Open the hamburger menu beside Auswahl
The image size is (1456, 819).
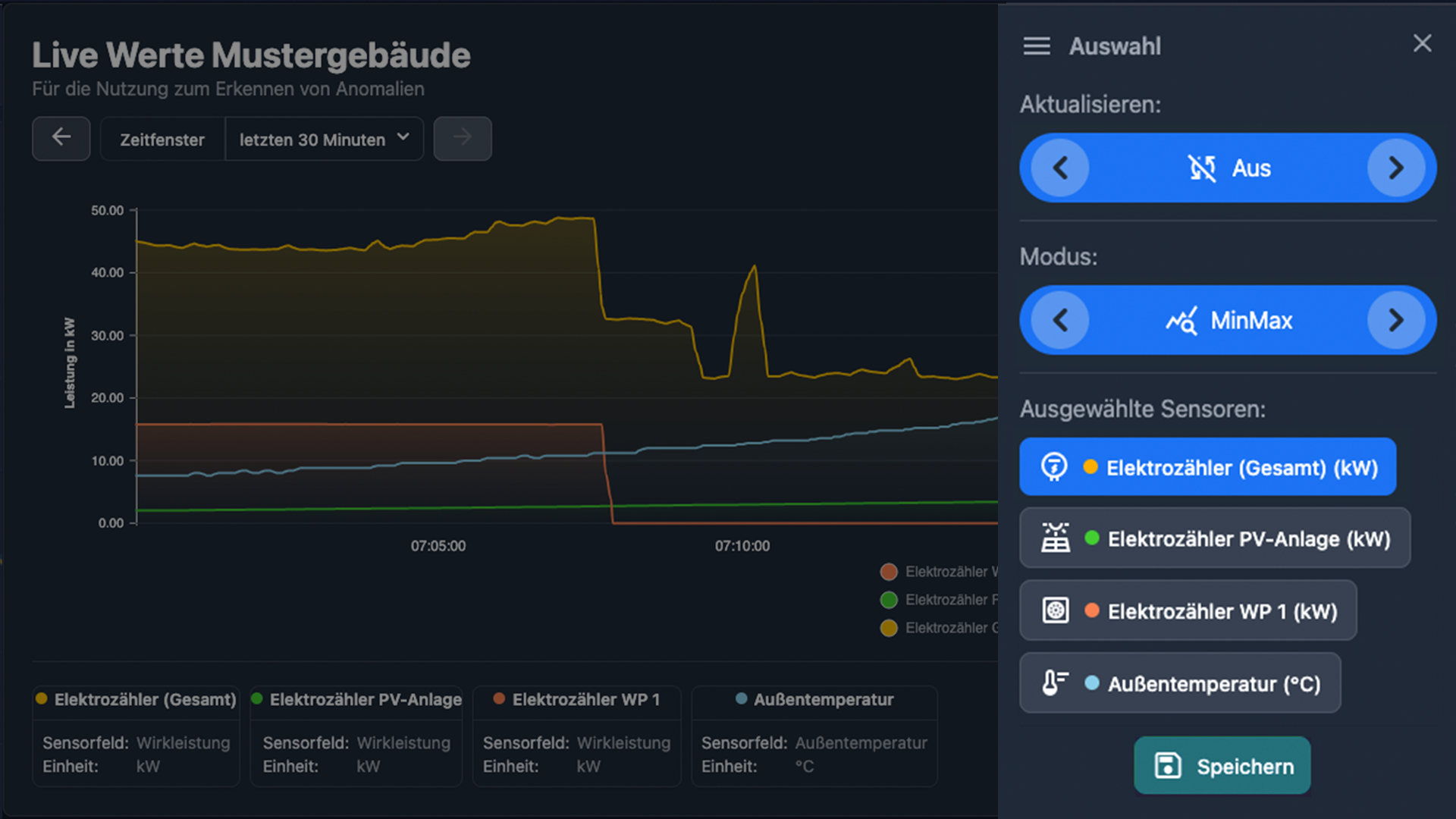(1037, 46)
